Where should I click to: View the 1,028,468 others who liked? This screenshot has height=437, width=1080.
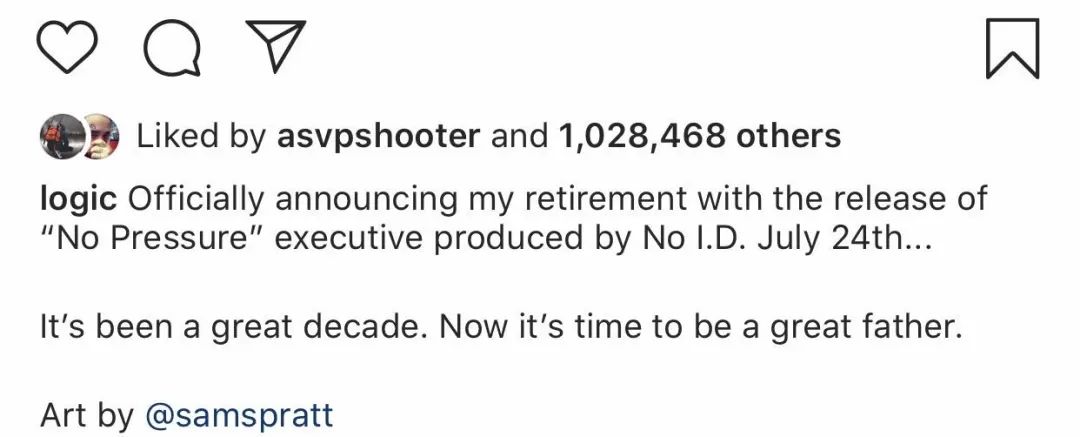[701, 136]
